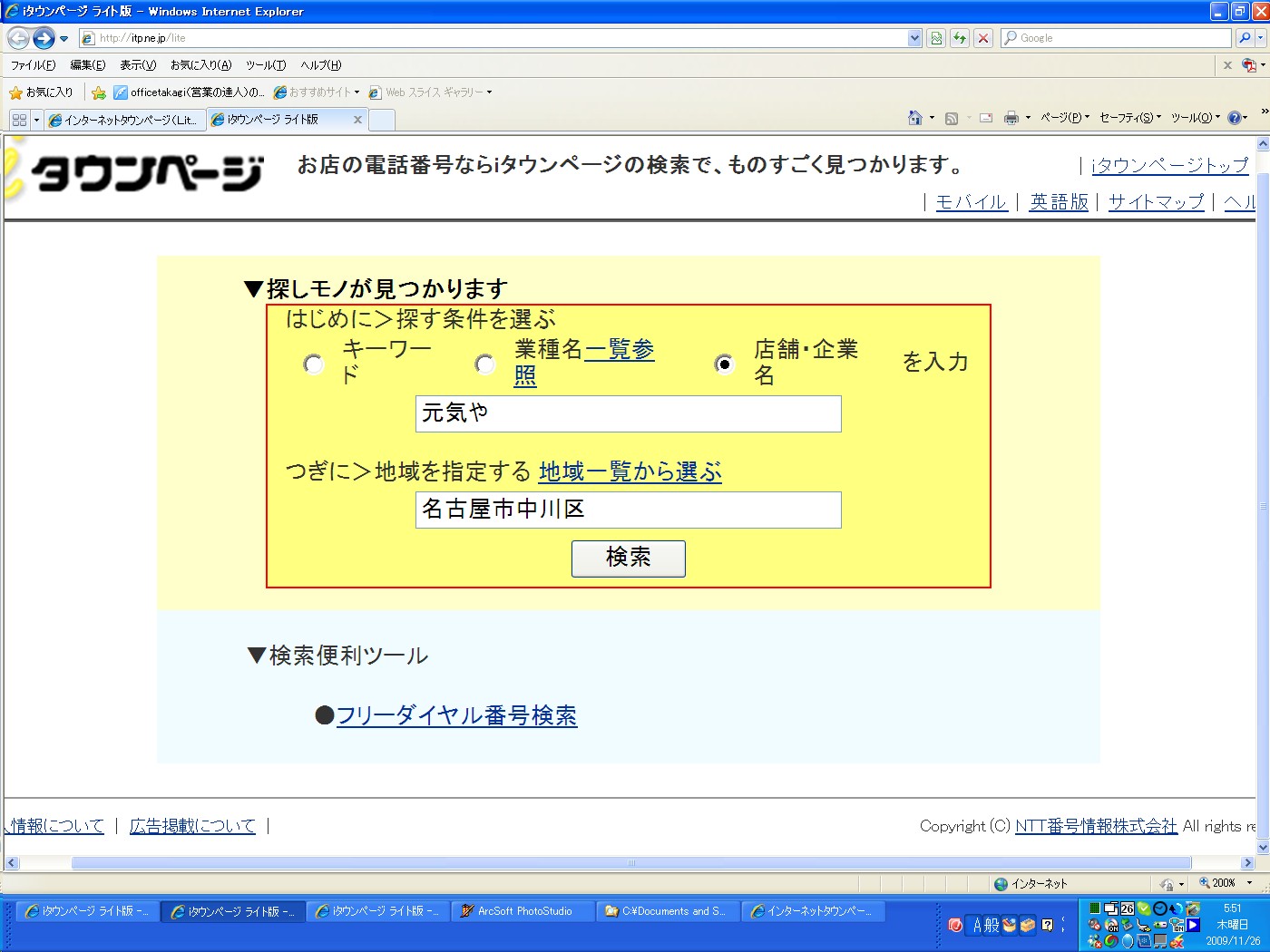Open the ヘルプ(H) menu
This screenshot has width=1270, height=952.
point(321,65)
